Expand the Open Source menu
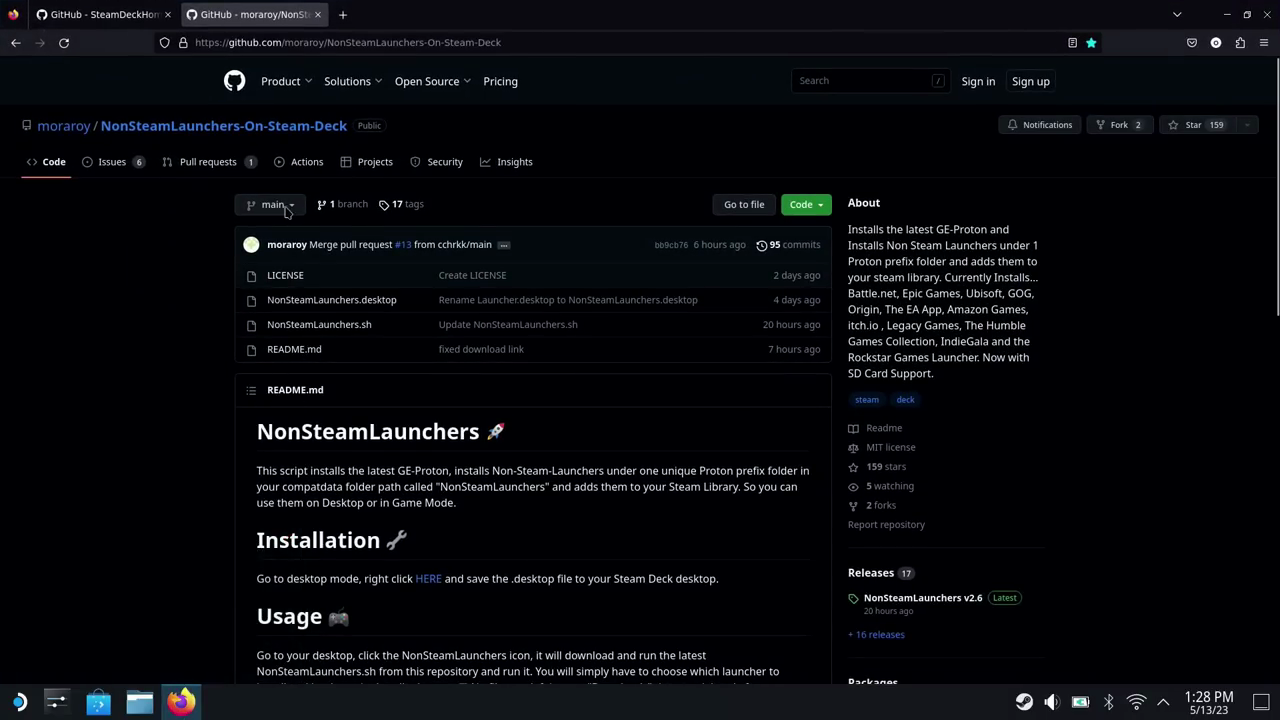Viewport: 1280px width, 720px height. [x=432, y=82]
